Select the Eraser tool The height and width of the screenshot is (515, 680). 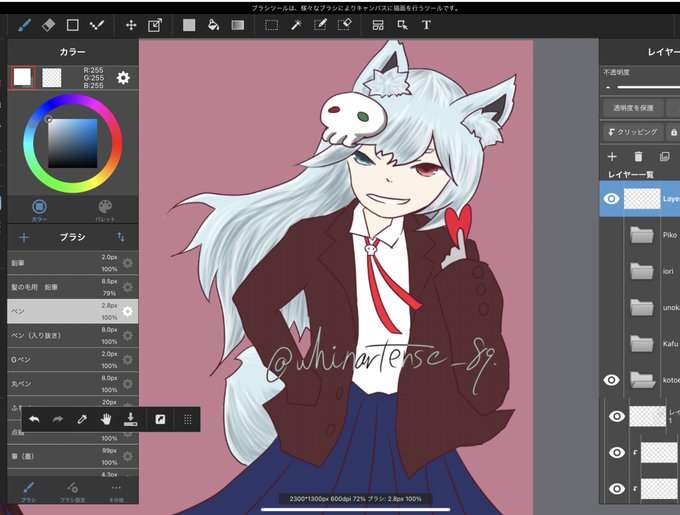point(48,25)
